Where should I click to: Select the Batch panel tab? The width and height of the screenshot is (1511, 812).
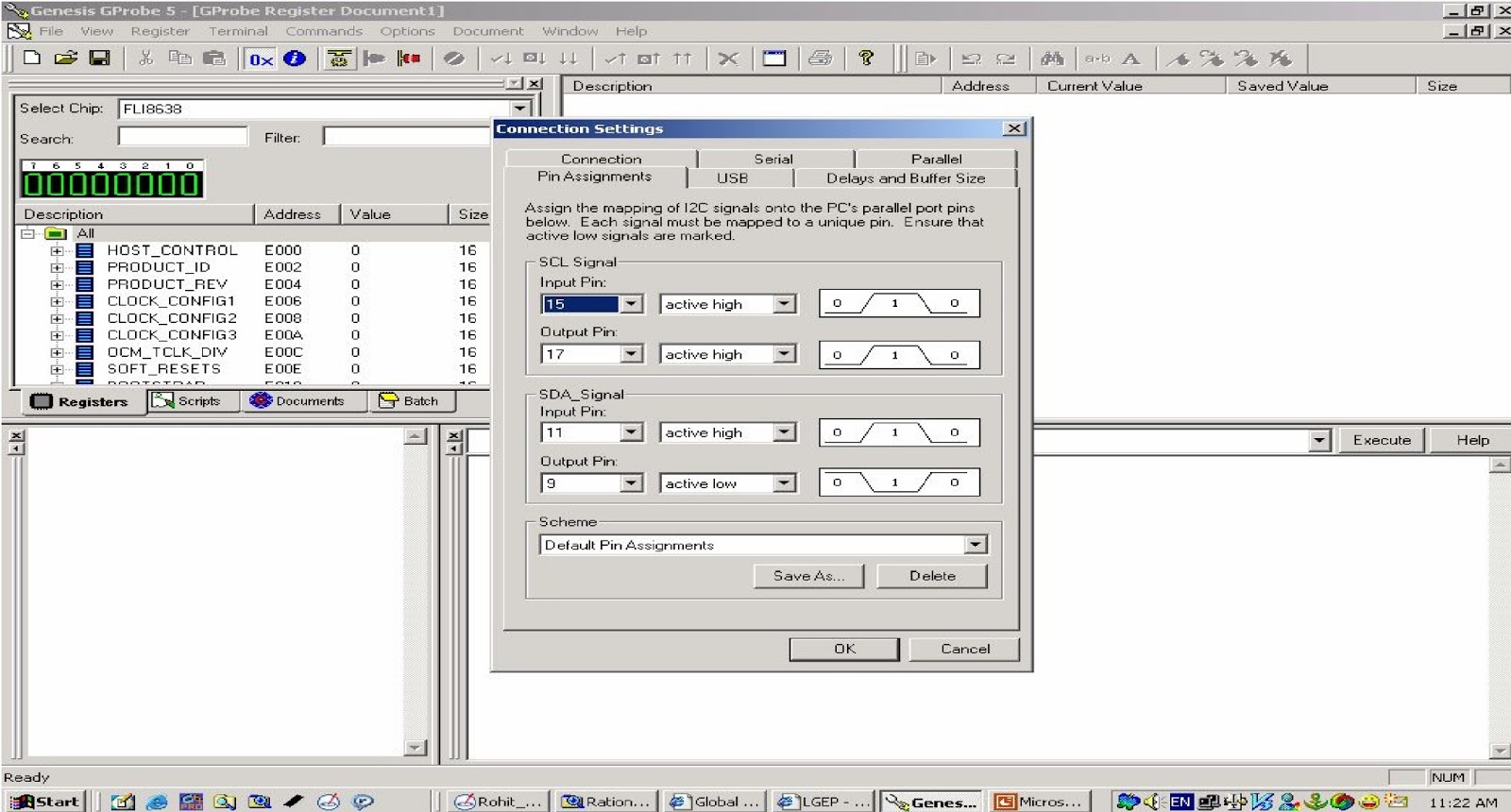410,401
